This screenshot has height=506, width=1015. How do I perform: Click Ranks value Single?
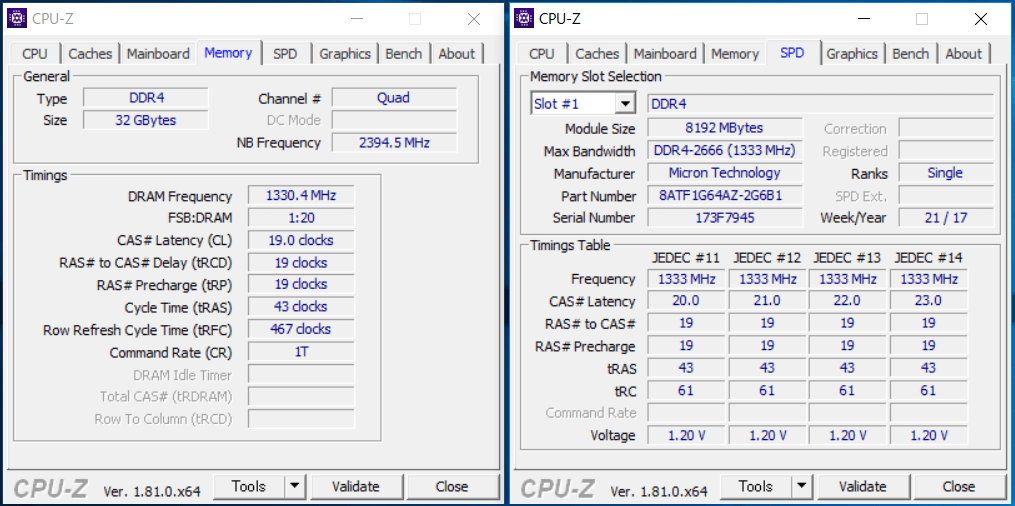coord(946,173)
